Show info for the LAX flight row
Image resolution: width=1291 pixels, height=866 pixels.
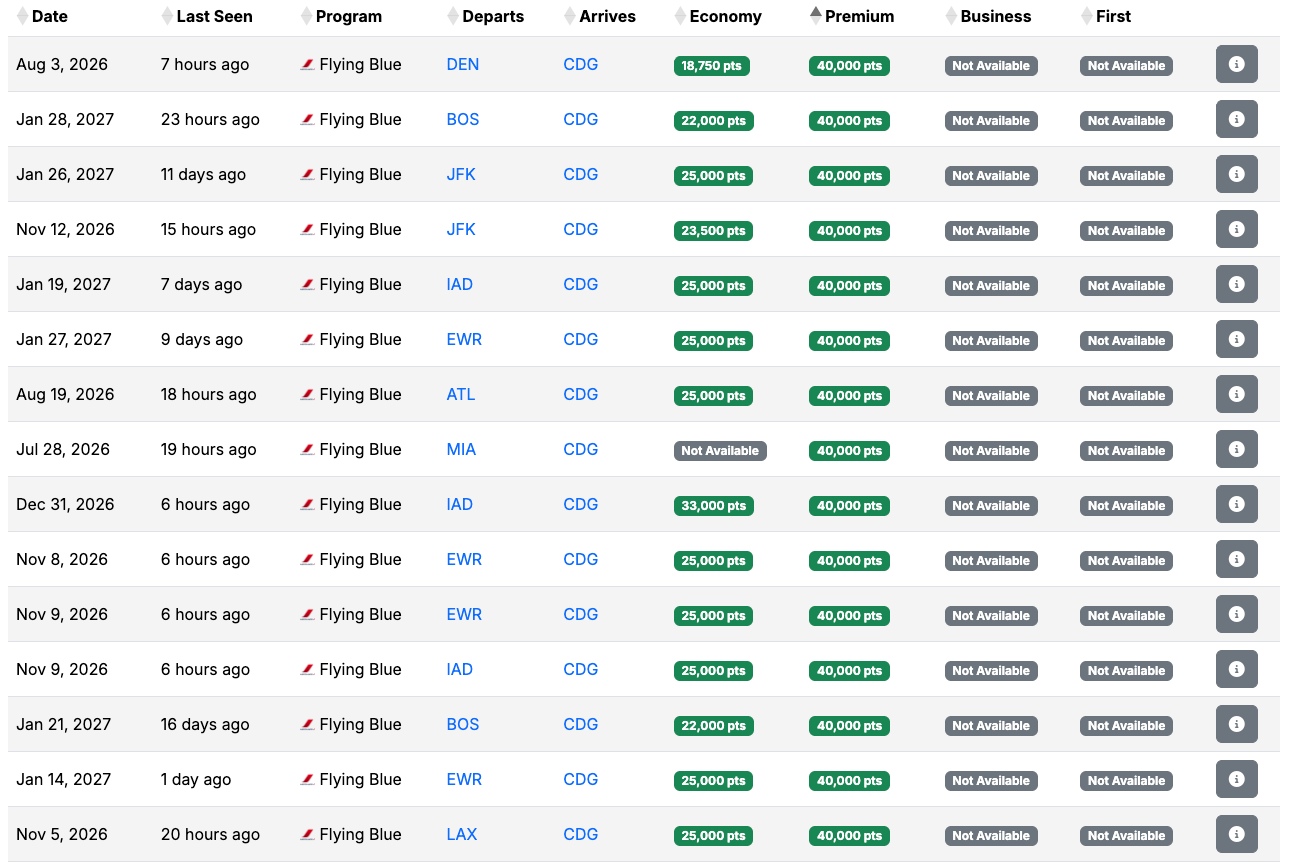pos(1236,834)
